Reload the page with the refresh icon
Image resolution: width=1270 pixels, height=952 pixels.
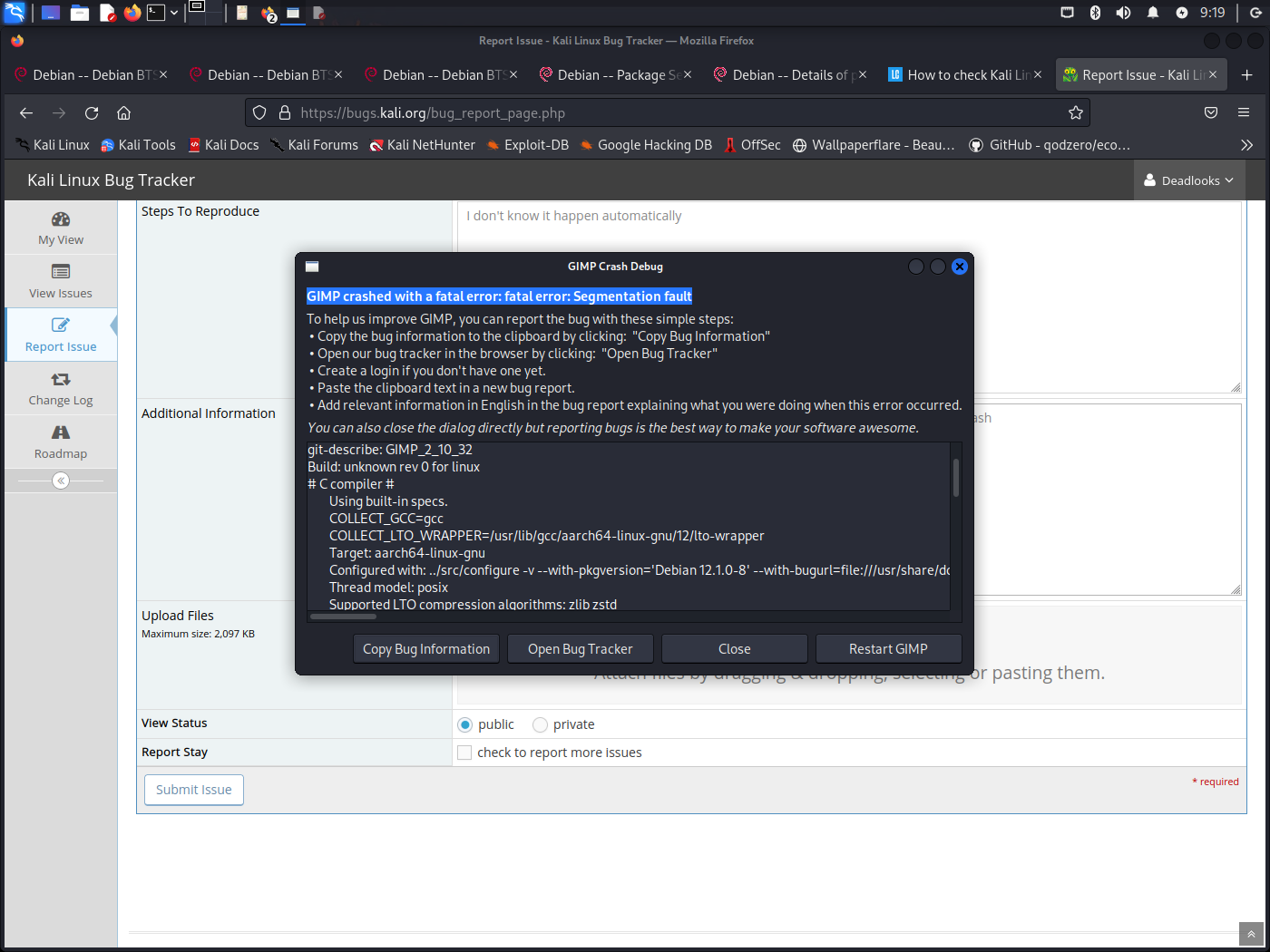pos(92,113)
